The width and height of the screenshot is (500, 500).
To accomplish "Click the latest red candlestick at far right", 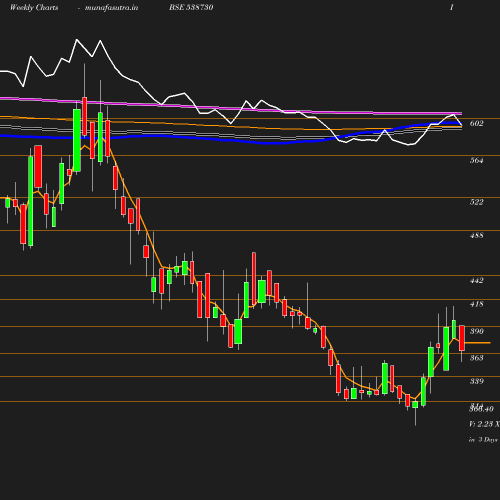I will tap(462, 338).
